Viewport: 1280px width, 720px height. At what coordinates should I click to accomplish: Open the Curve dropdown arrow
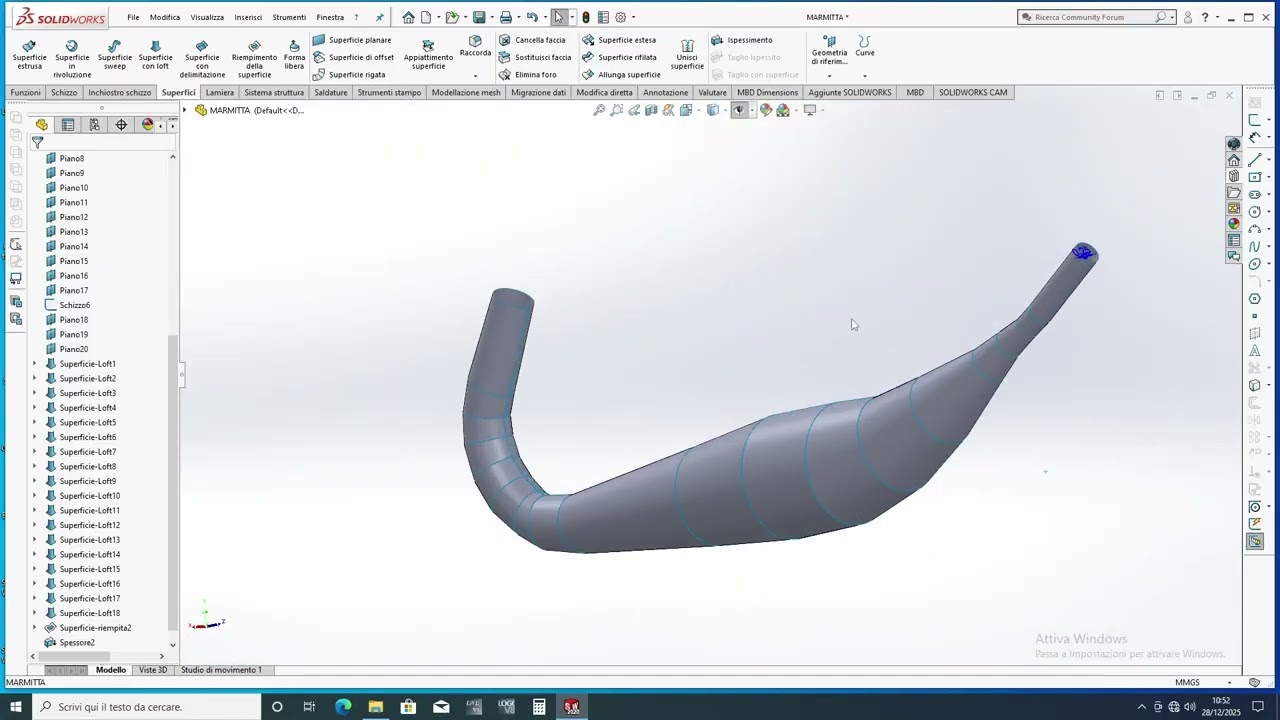coord(865,76)
